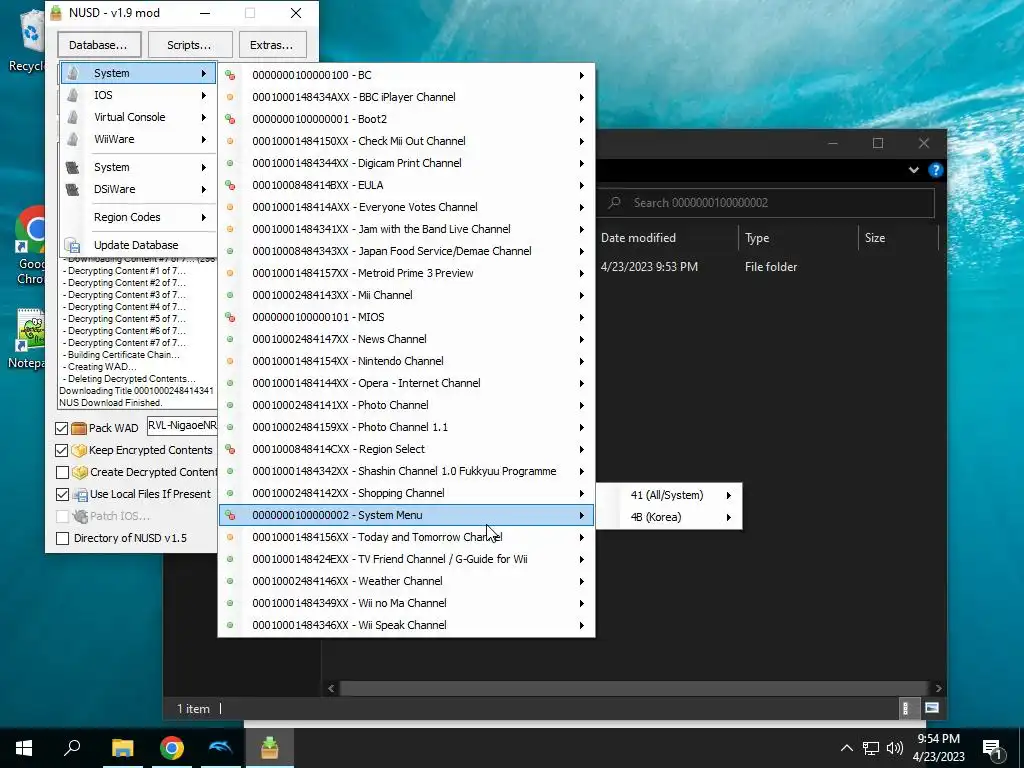This screenshot has height=768, width=1024.
Task: Click the green dot beside Weather Channel
Action: (230, 581)
